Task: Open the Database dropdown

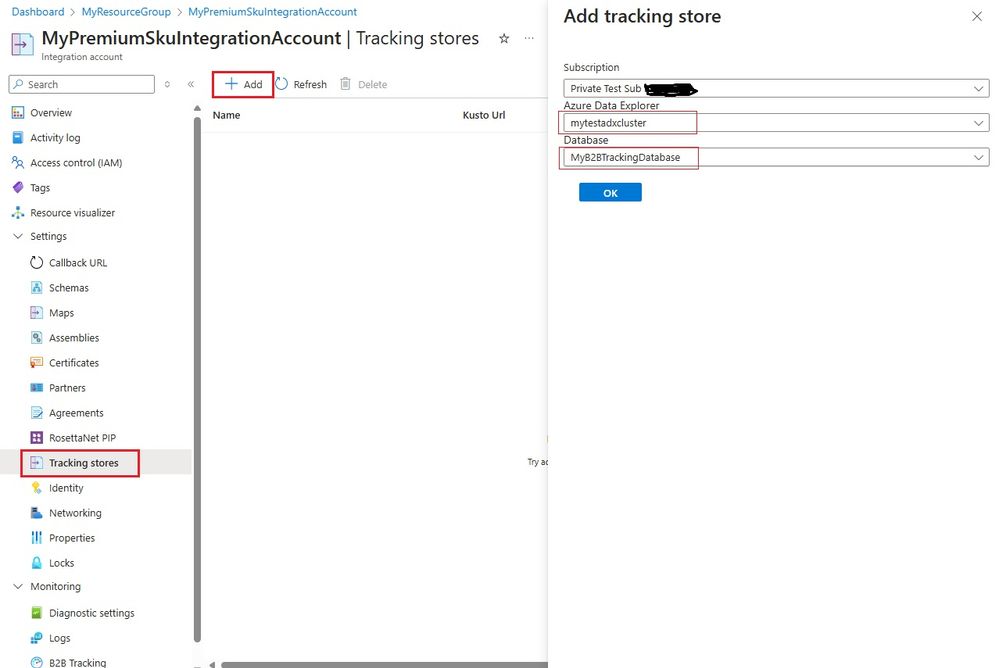Action: (x=776, y=157)
